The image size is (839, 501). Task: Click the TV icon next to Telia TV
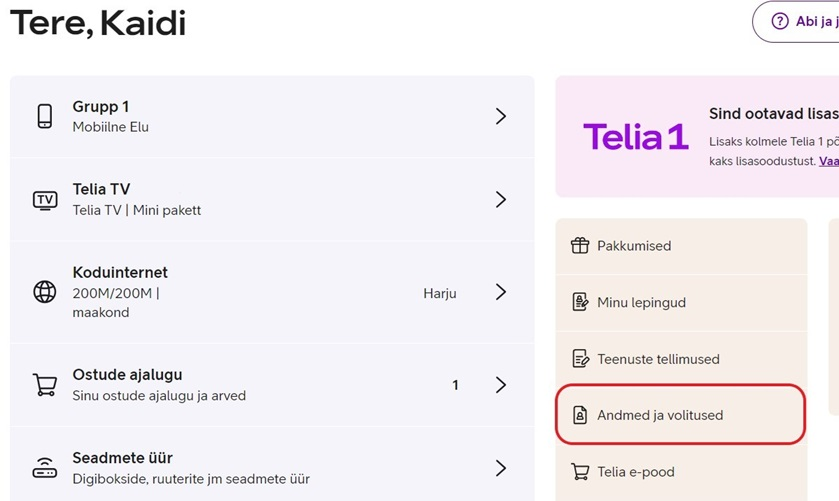[45, 200]
